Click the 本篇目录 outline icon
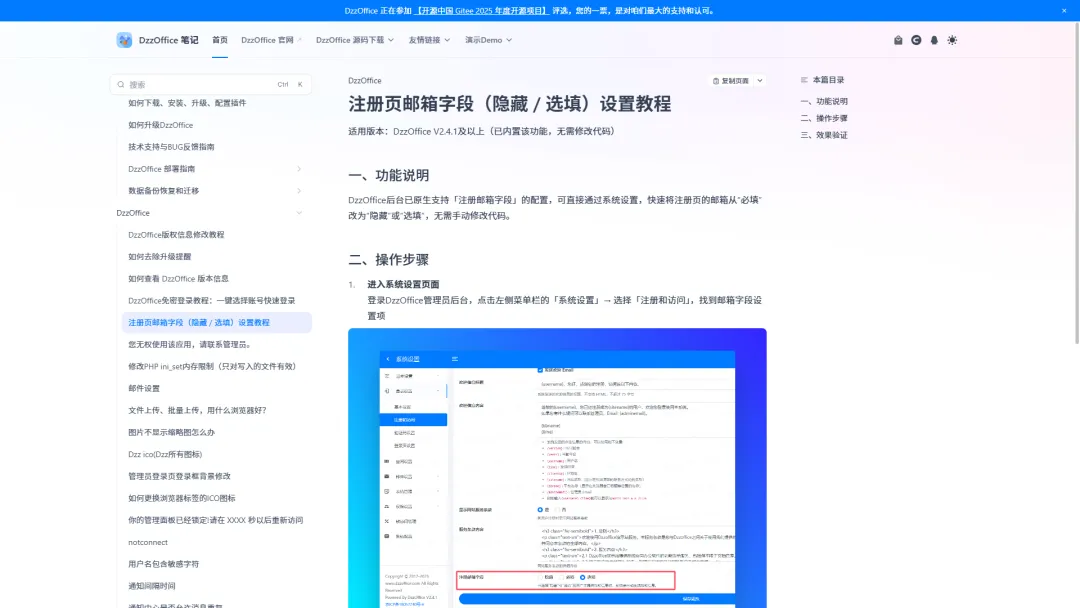The width and height of the screenshot is (1080, 608). pyautogui.click(x=804, y=80)
